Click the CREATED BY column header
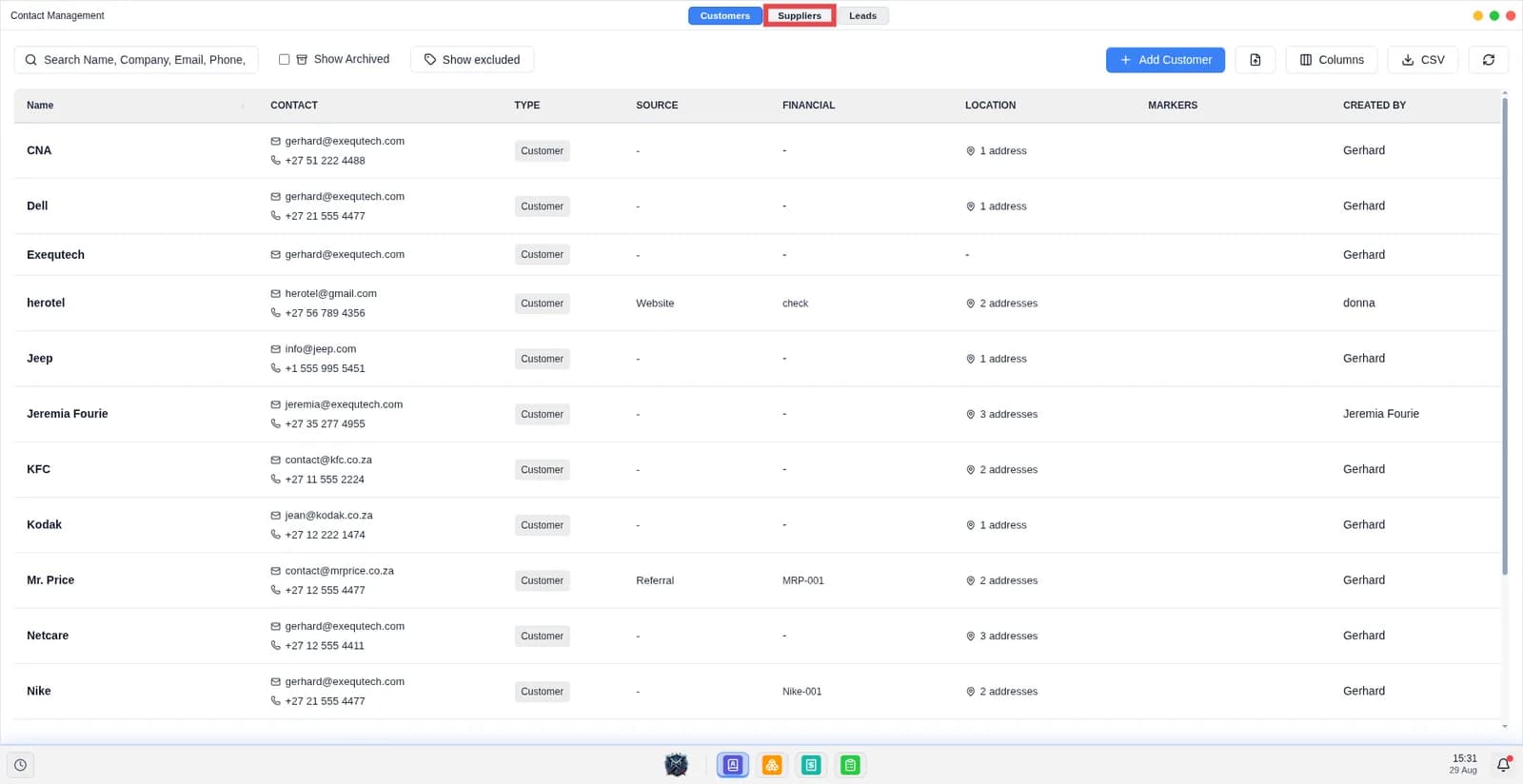 [1374, 106]
